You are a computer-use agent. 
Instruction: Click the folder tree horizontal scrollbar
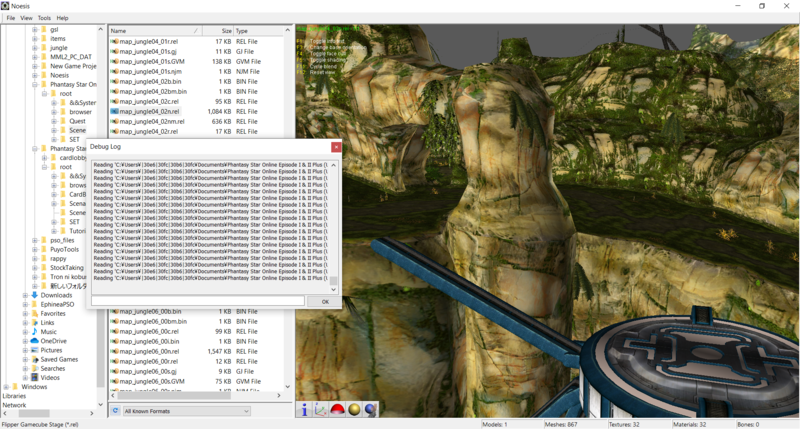click(x=34, y=413)
